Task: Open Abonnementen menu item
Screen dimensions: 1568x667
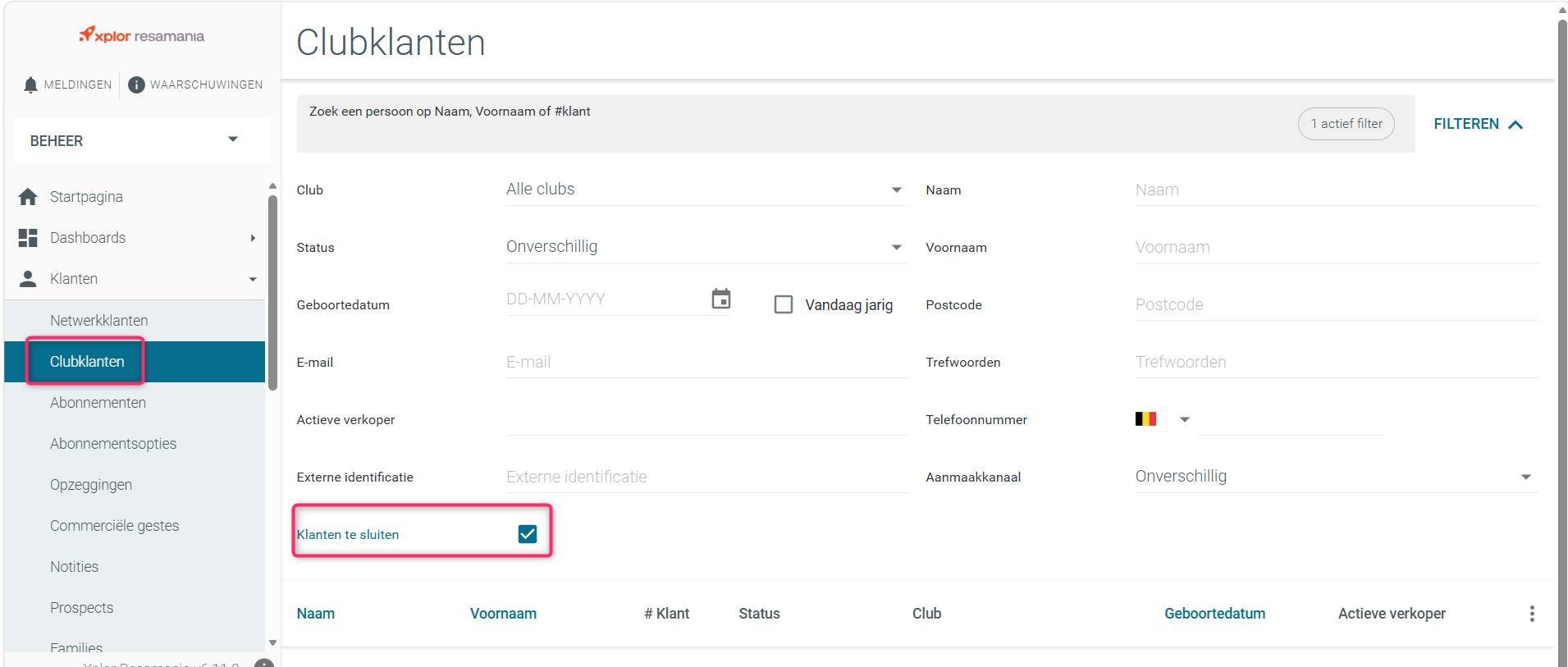Action: [98, 403]
